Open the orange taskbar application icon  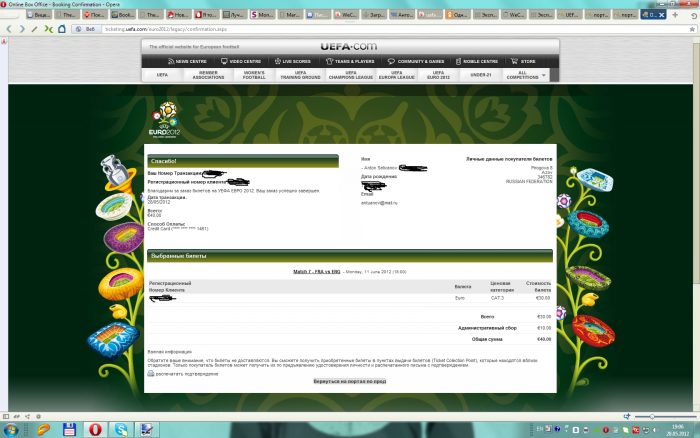click(44, 430)
